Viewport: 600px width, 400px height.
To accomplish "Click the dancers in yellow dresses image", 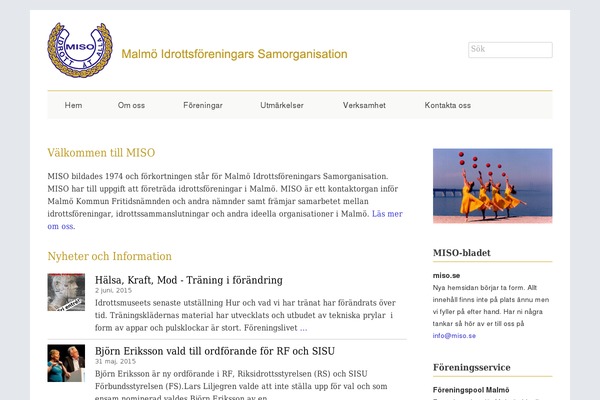I will (492, 186).
